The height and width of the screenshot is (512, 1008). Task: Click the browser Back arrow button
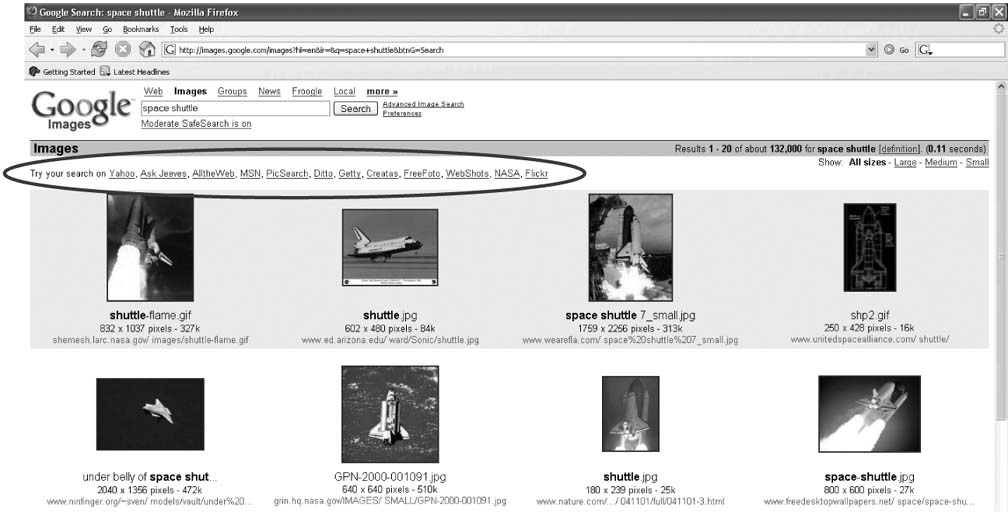tap(37, 49)
